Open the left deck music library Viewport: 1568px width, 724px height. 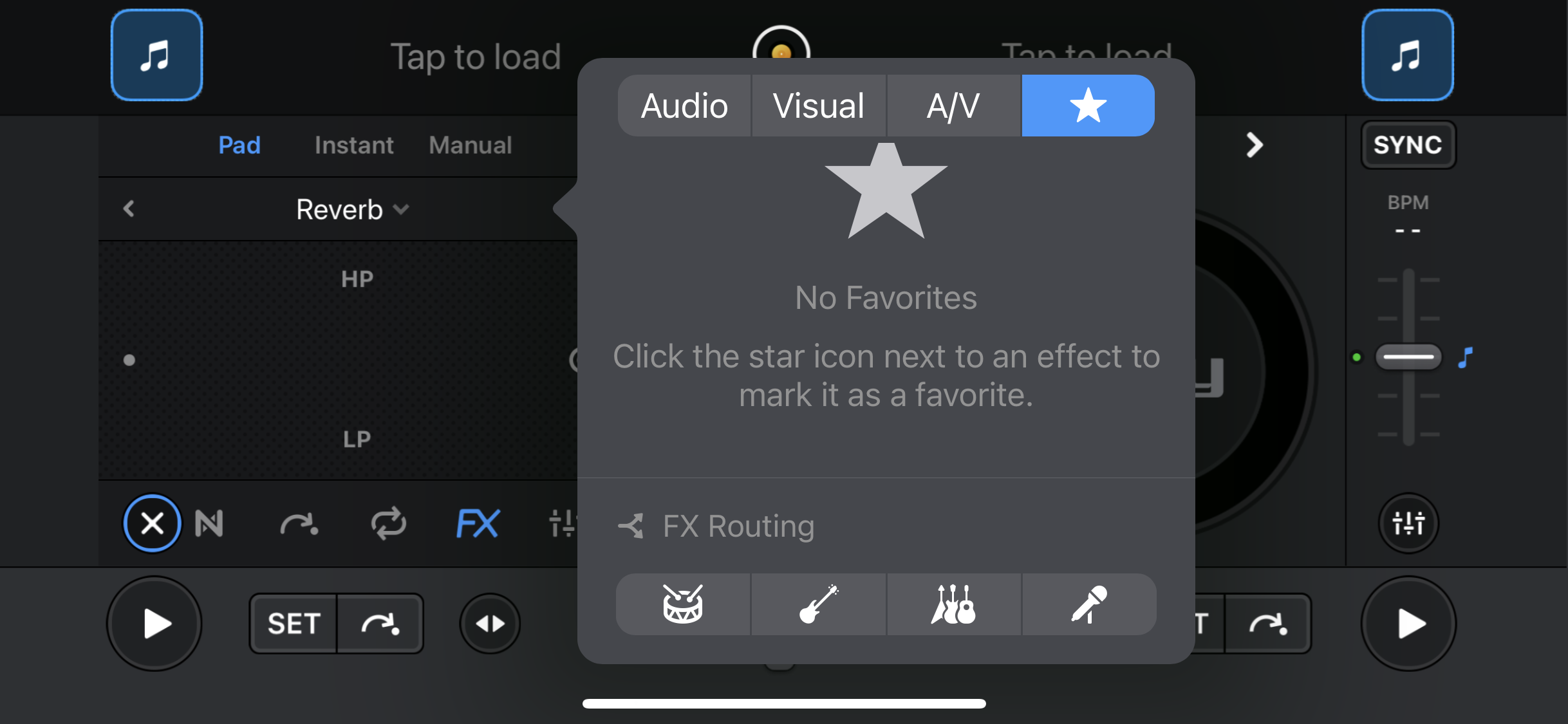coord(156,55)
